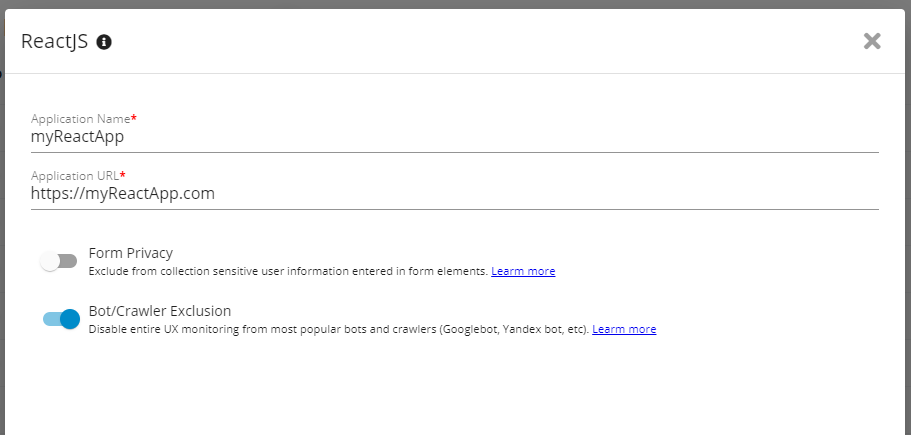Enable the Form Privacy switch

(x=59, y=261)
